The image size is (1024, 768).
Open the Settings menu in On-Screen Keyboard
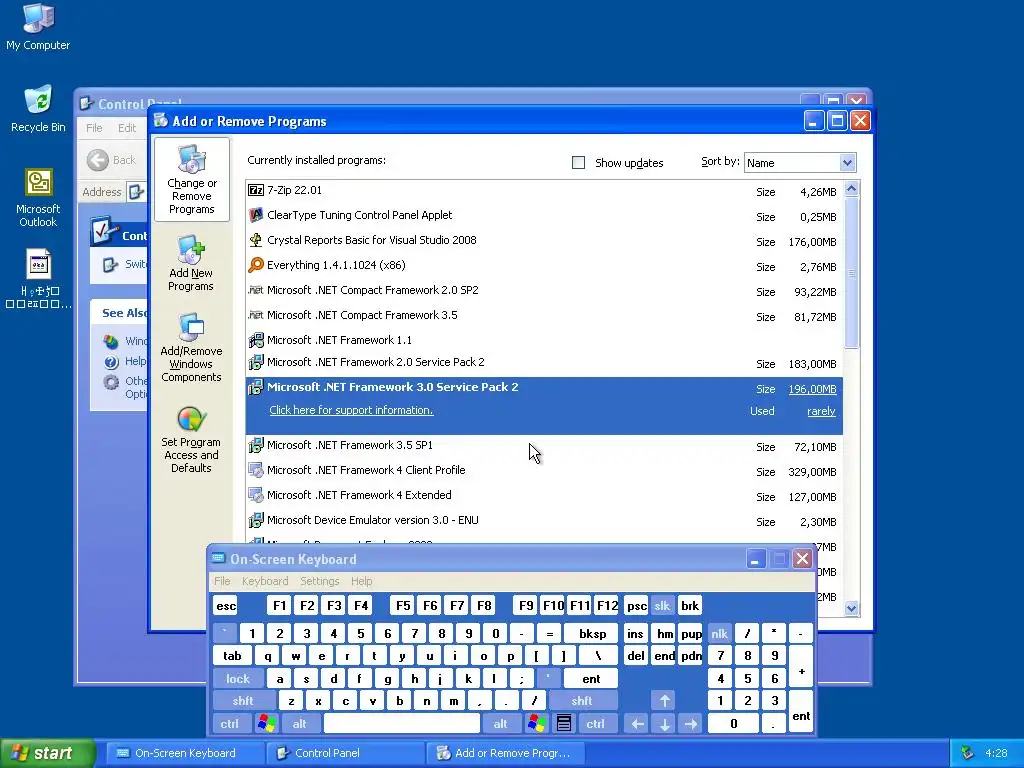[x=319, y=581]
